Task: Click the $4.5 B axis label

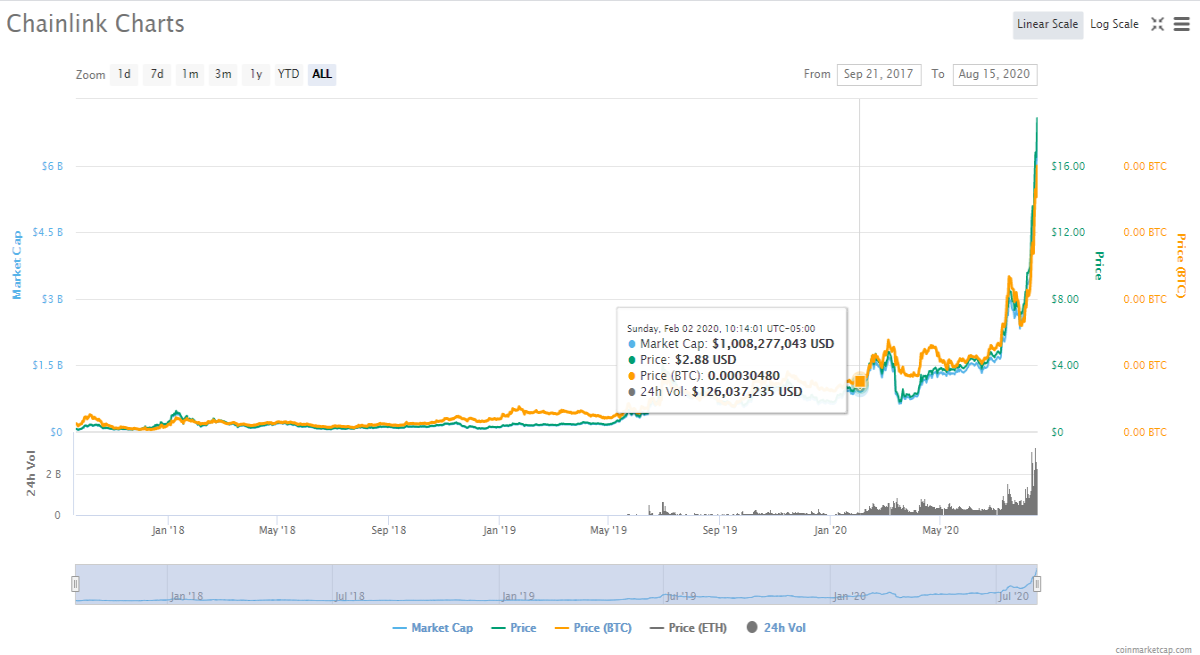Action: [x=48, y=232]
